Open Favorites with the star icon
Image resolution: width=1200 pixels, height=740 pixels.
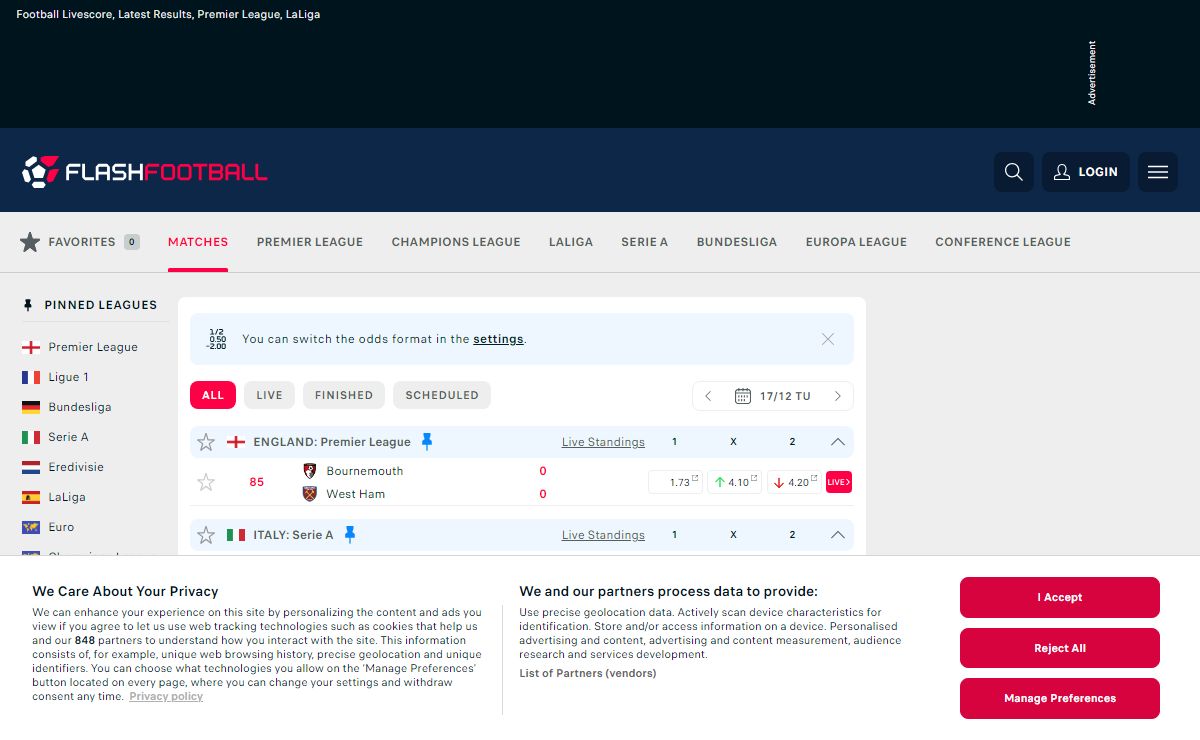(x=79, y=242)
